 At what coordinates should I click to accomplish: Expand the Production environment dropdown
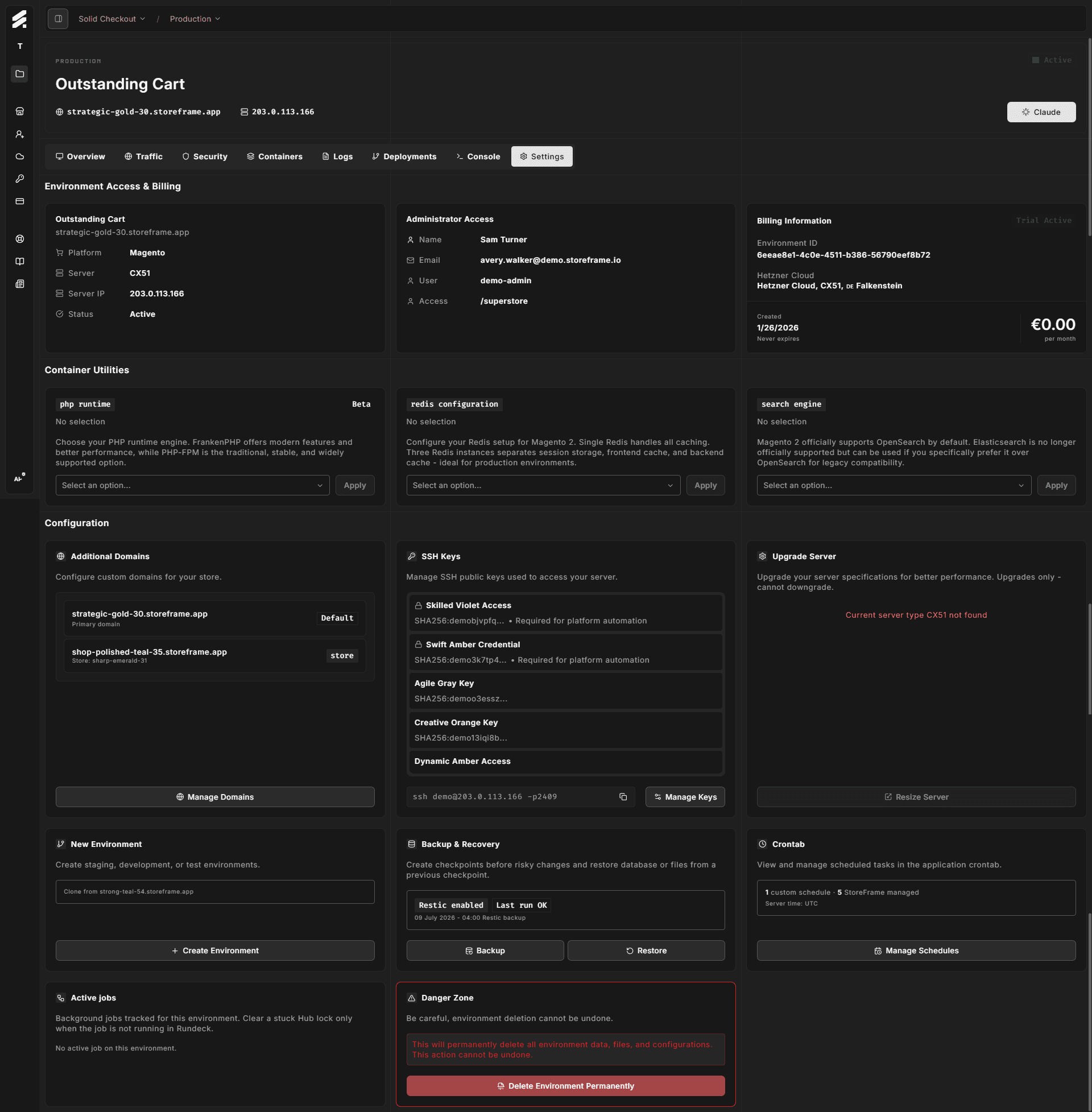195,19
